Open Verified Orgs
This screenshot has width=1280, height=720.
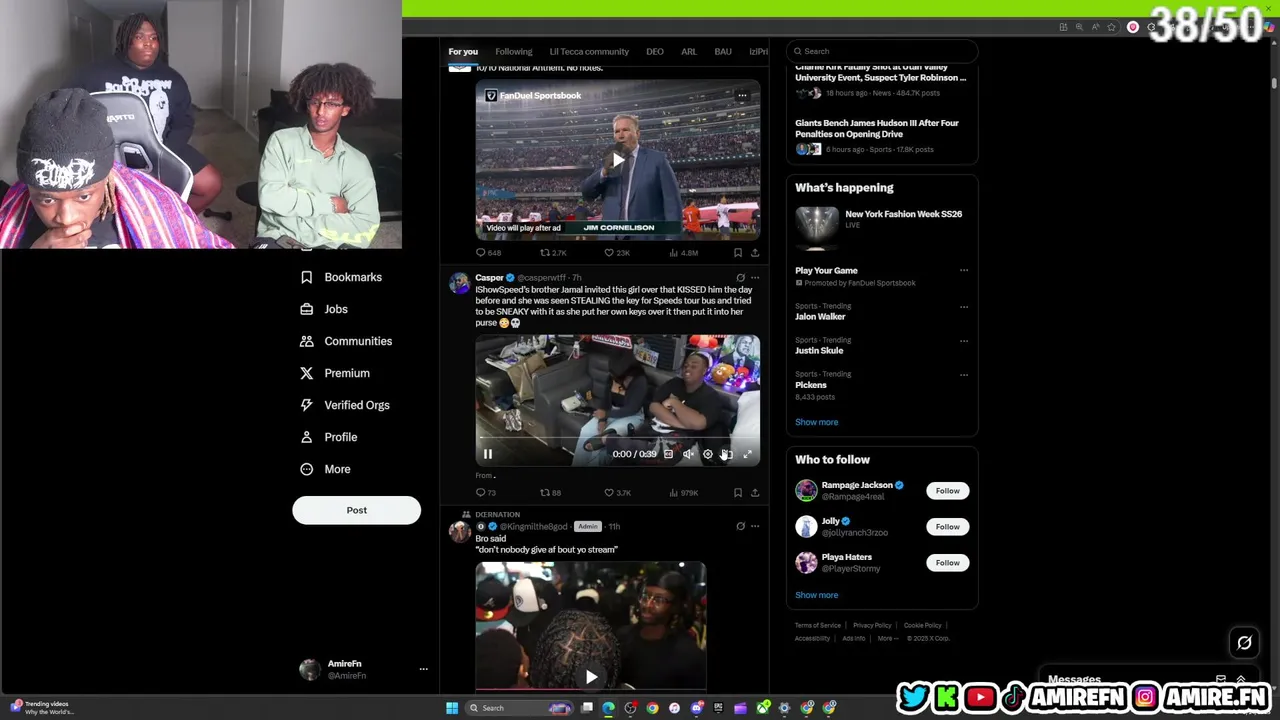pos(345,405)
